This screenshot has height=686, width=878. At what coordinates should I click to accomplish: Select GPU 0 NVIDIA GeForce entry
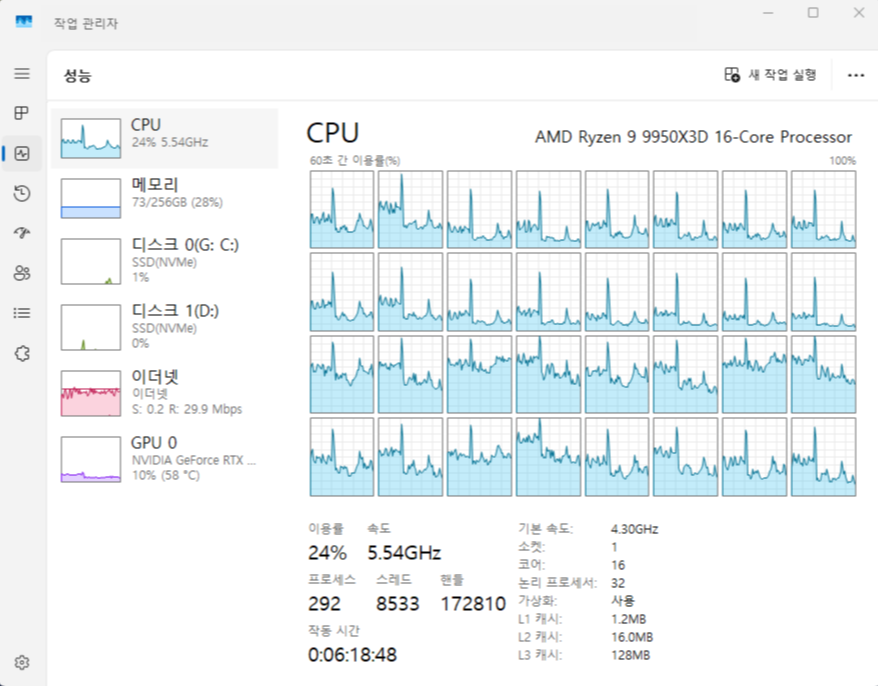tap(165, 458)
